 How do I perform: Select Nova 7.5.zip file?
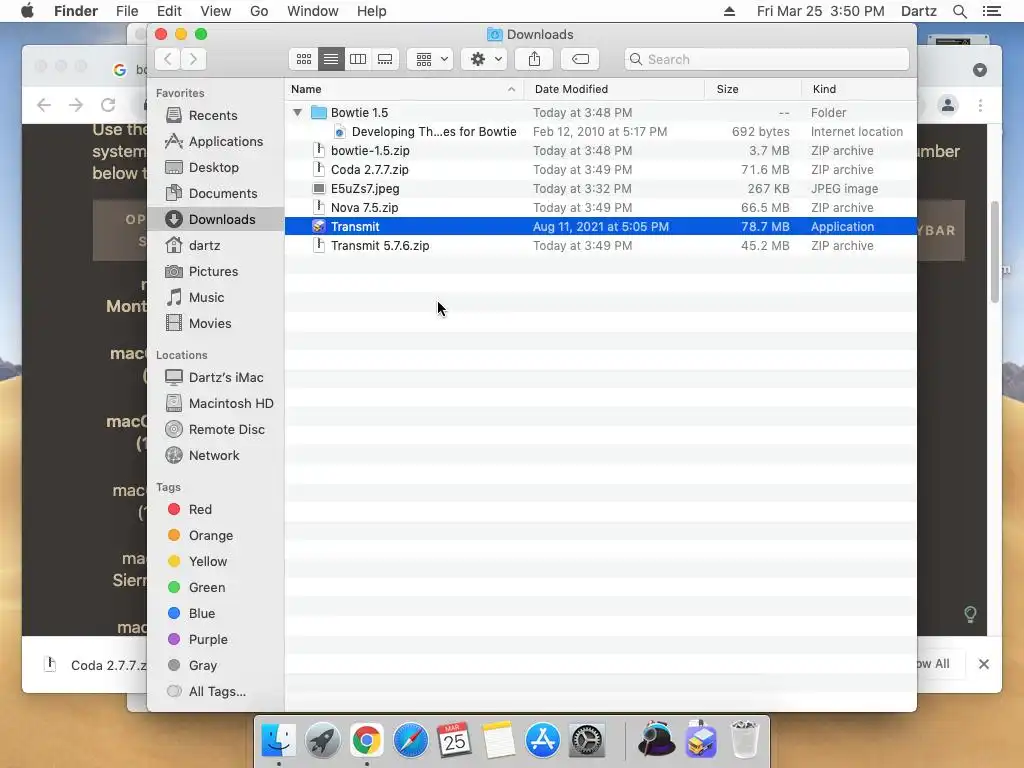tap(600, 207)
